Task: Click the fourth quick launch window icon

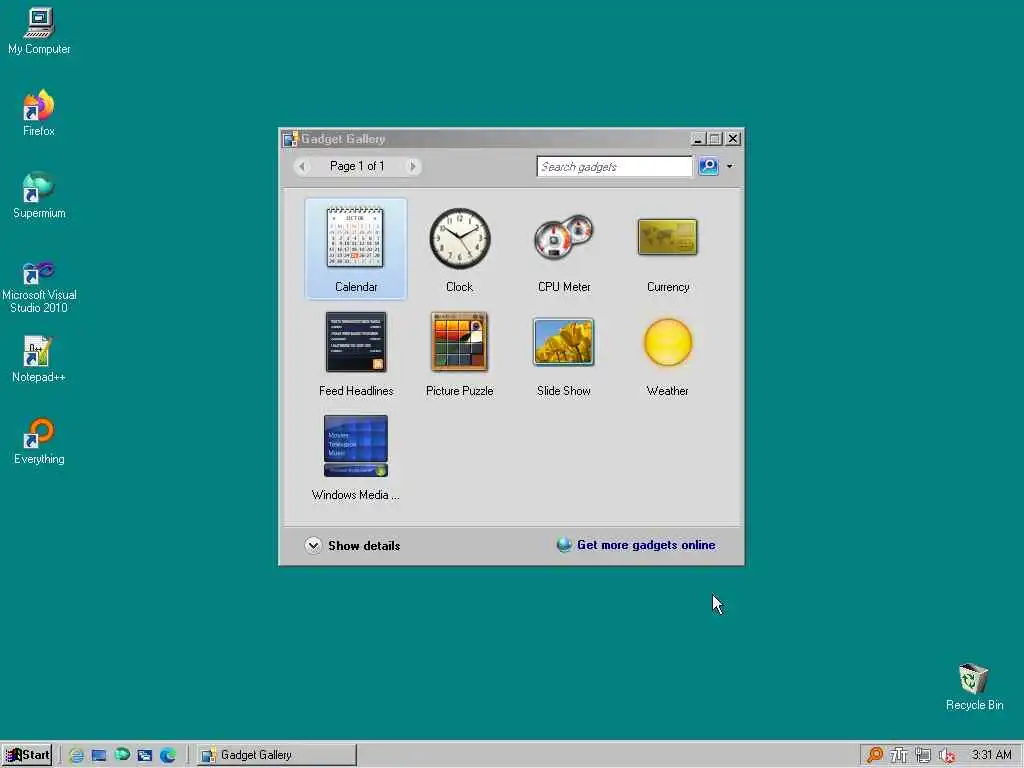Action: [145, 755]
